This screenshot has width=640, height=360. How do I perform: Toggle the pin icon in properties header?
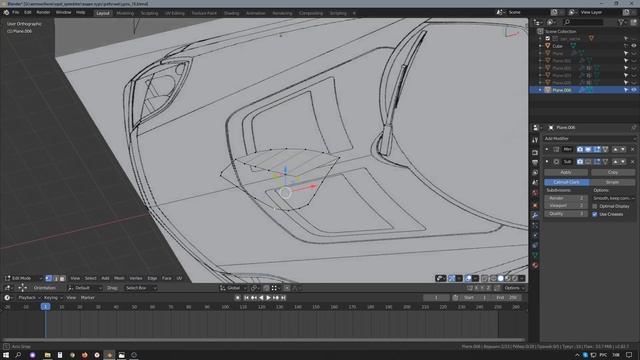[634, 128]
